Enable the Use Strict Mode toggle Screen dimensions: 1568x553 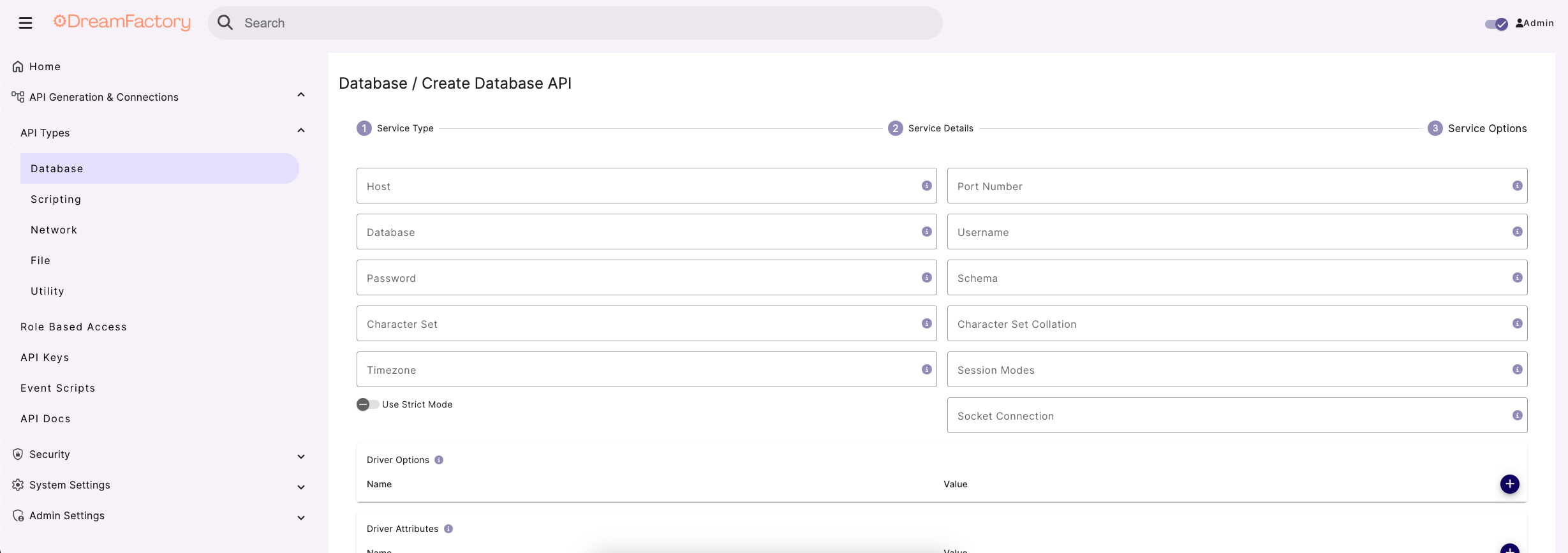point(367,404)
